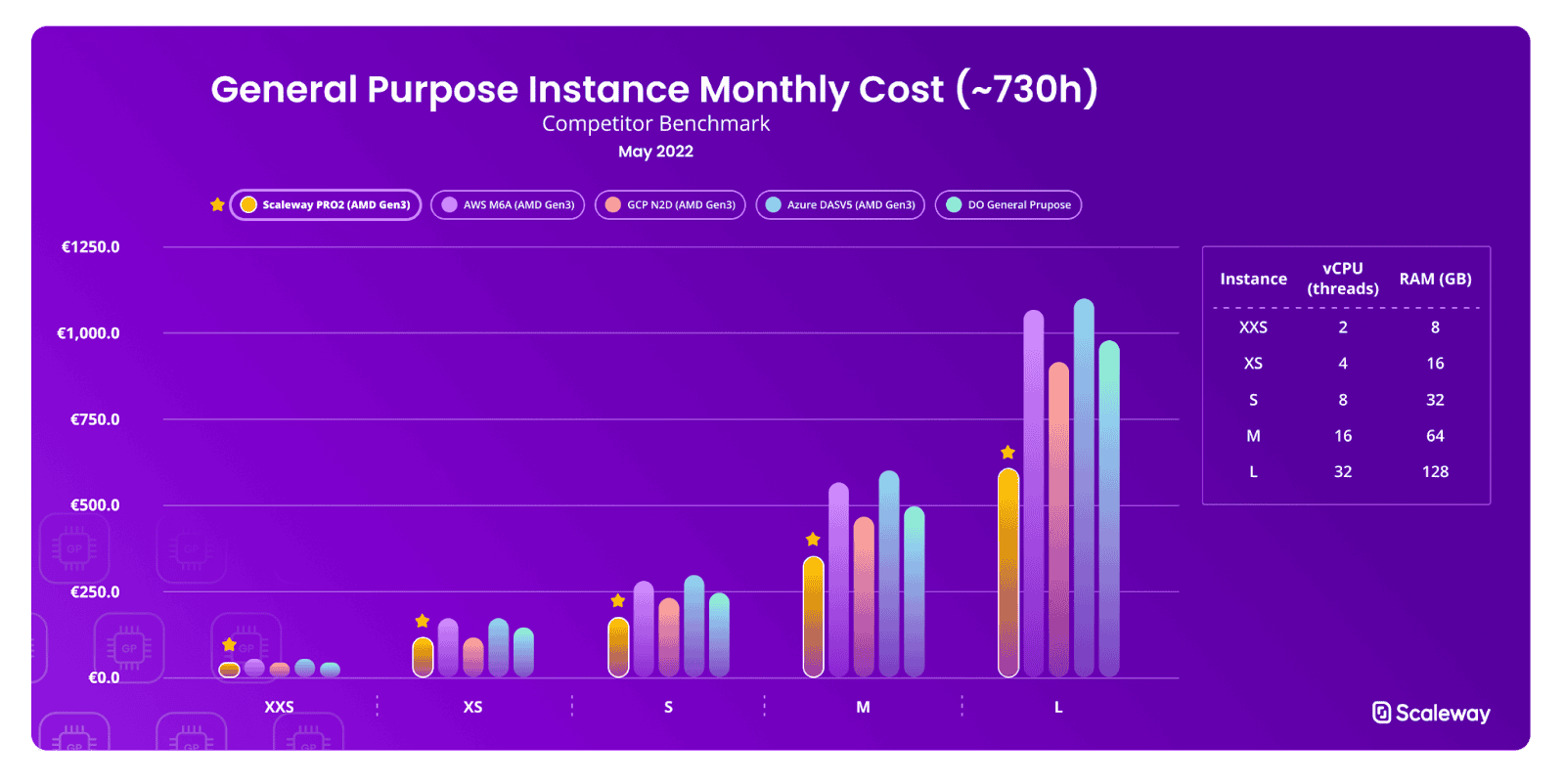The width and height of the screenshot is (1565, 784).
Task: Click the RAM value 64 in table
Action: pyautogui.click(x=1435, y=435)
